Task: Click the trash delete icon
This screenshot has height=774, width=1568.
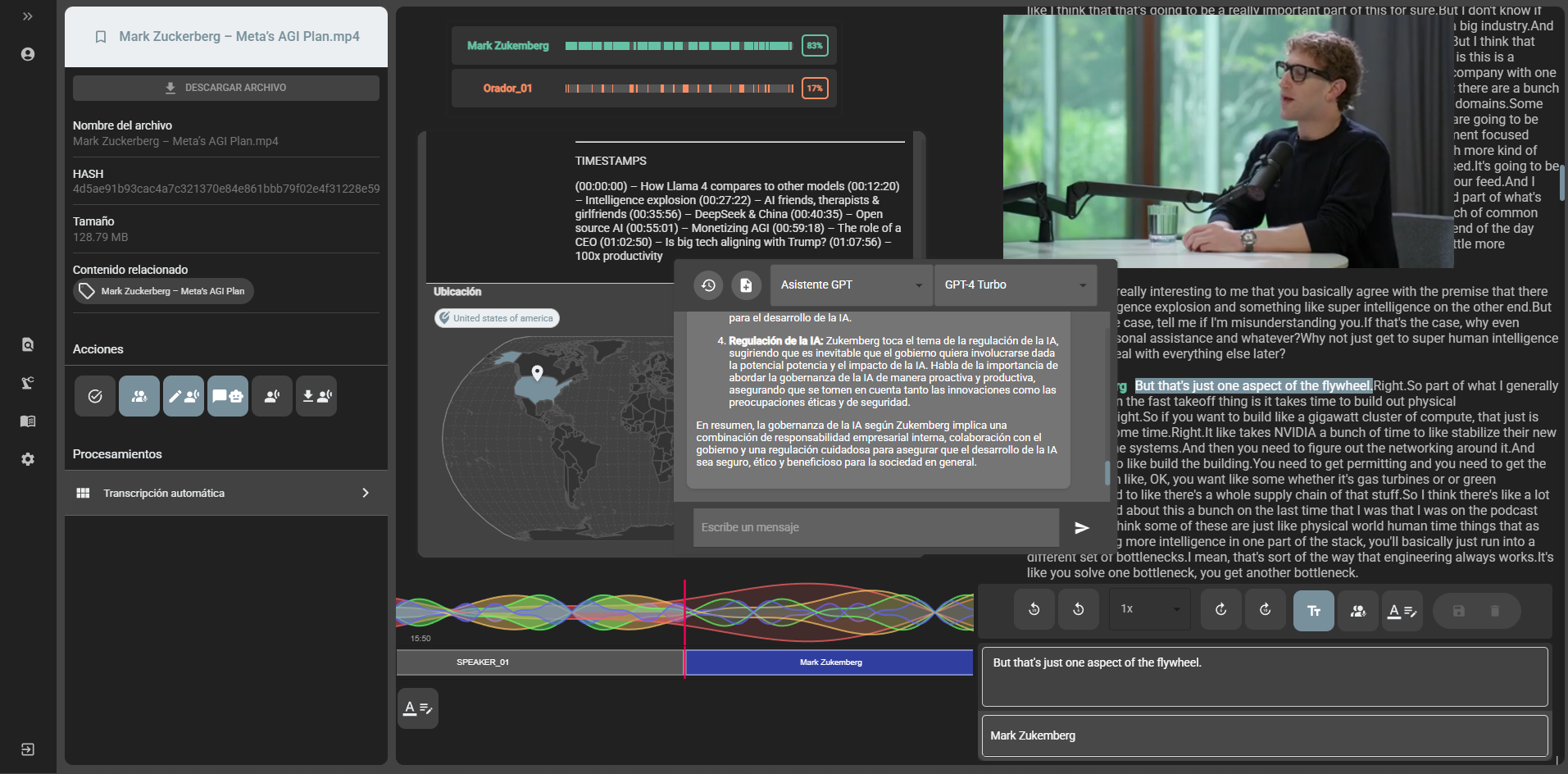Action: 1495,611
